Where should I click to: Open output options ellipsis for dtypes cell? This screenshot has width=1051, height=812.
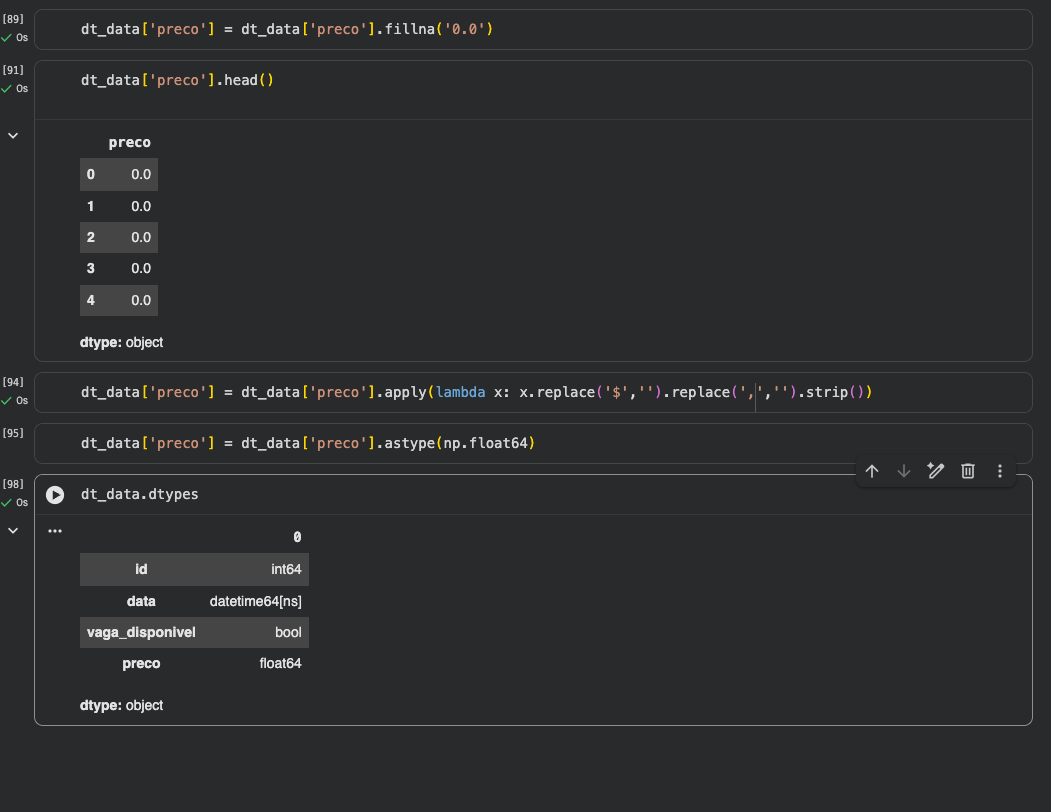tap(55, 531)
